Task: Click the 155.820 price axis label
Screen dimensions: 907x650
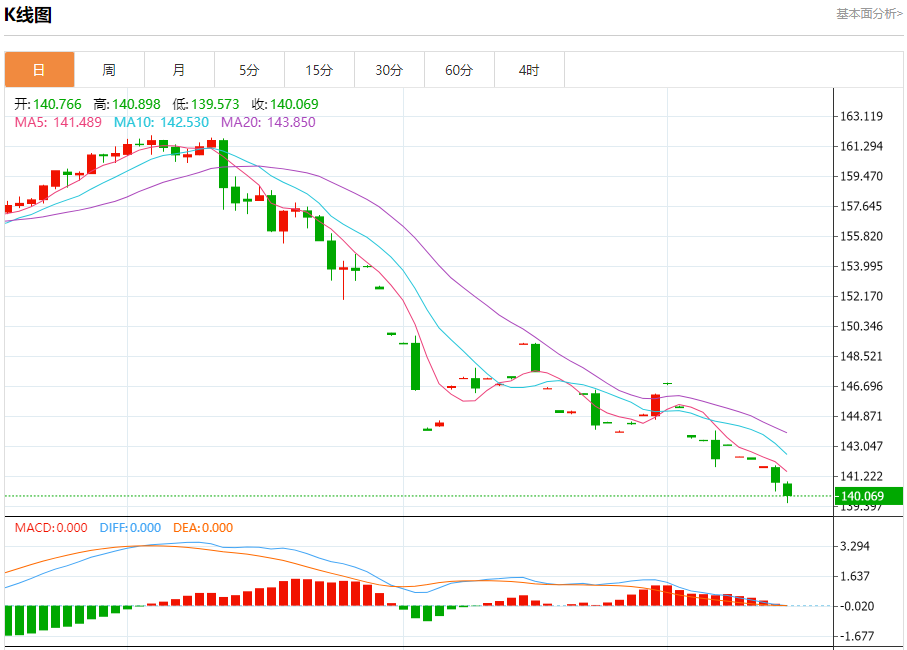Action: [x=861, y=237]
